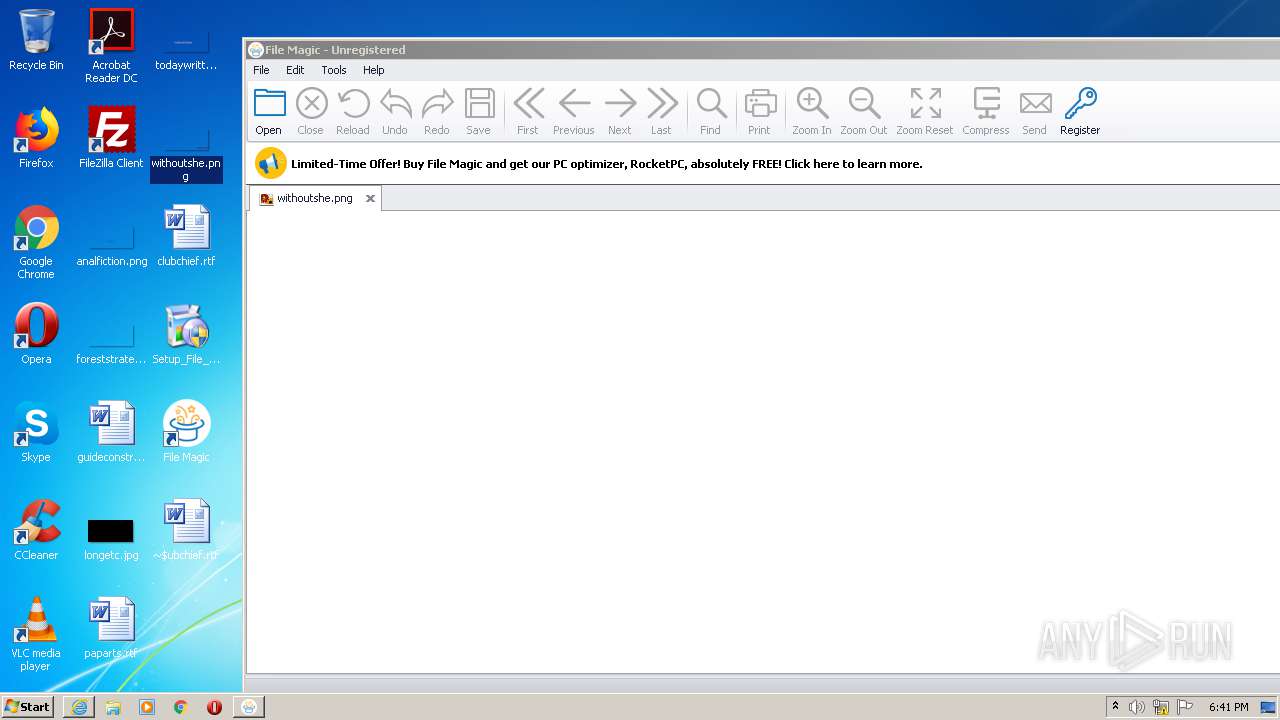Show hidden tray icons arrow
The width and height of the screenshot is (1280, 720).
coord(1116,706)
